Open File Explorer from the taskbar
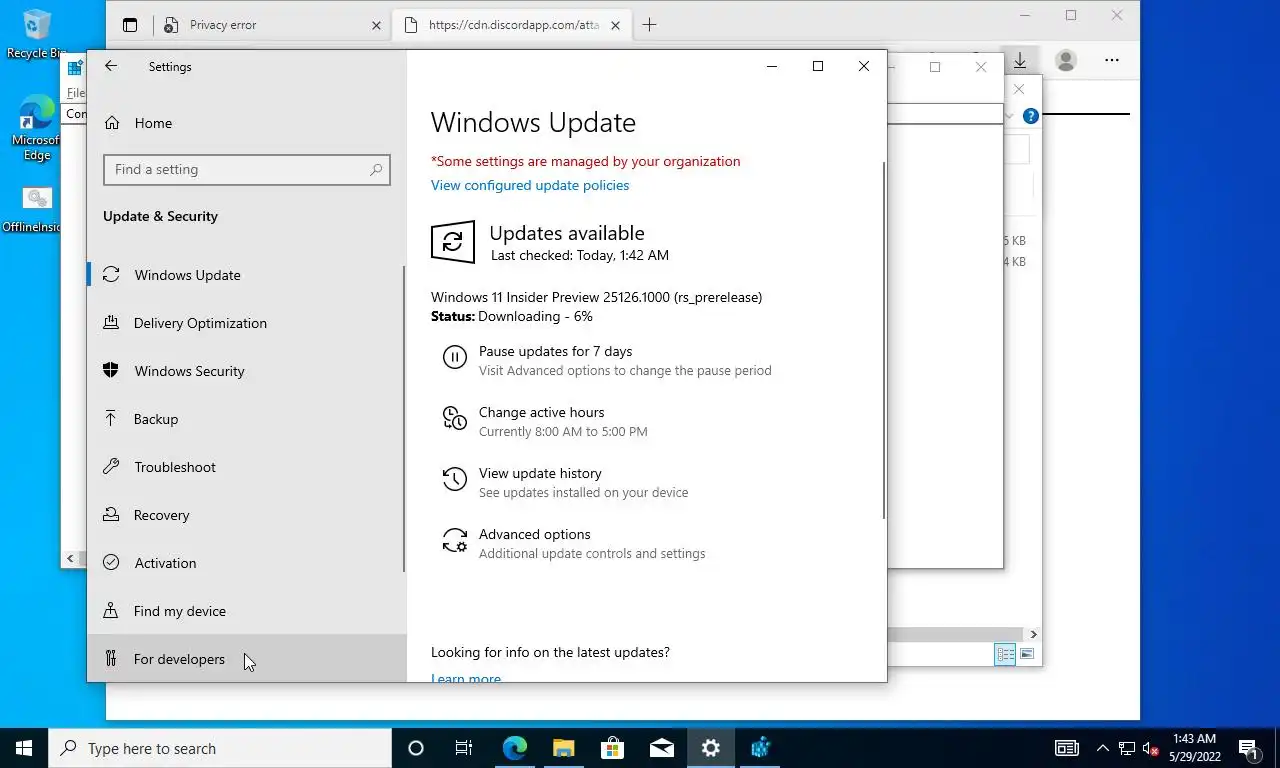Viewport: 1280px width, 768px height. pos(563,748)
